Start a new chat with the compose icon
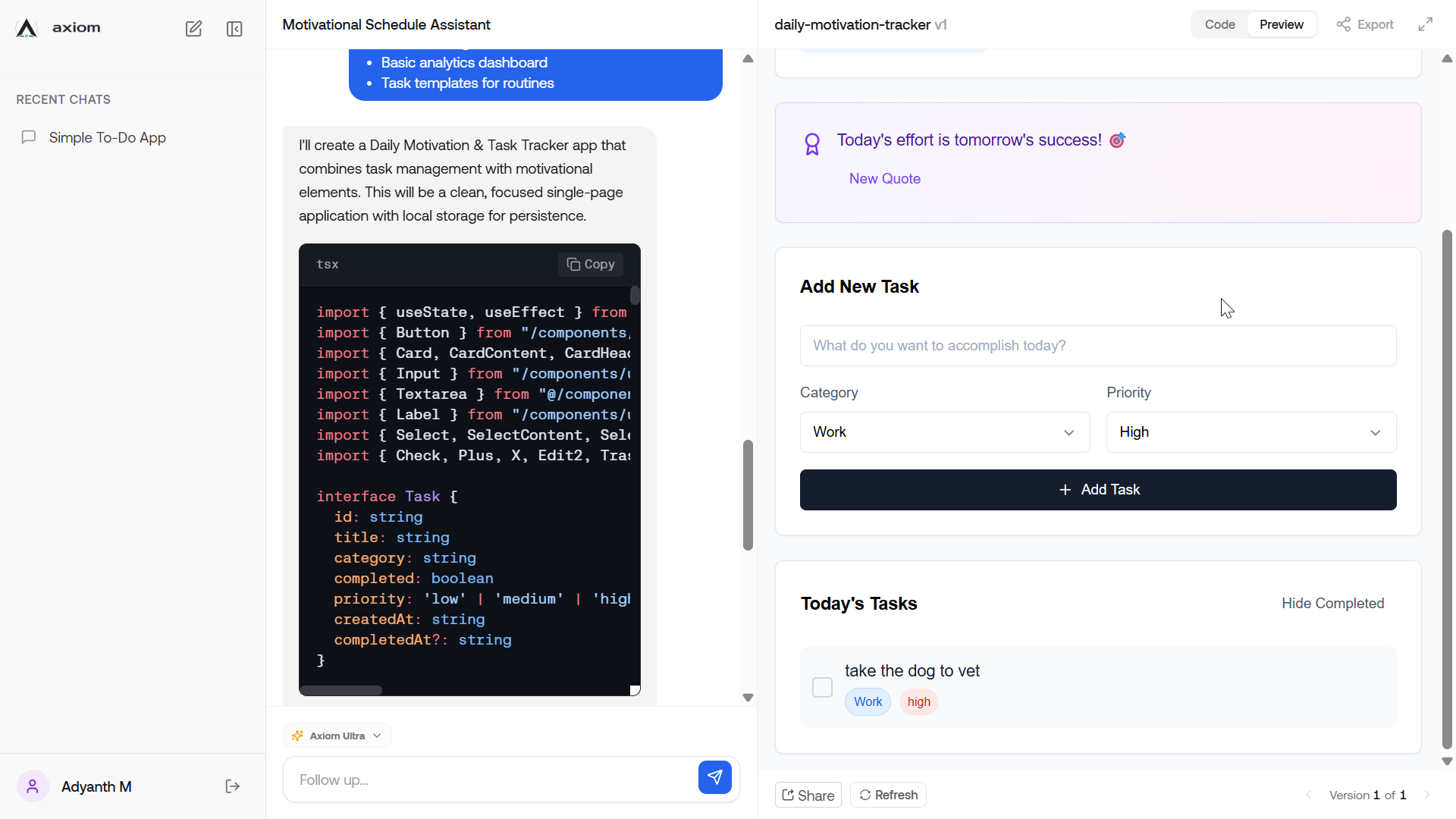This screenshot has width=1456, height=819. click(x=194, y=29)
